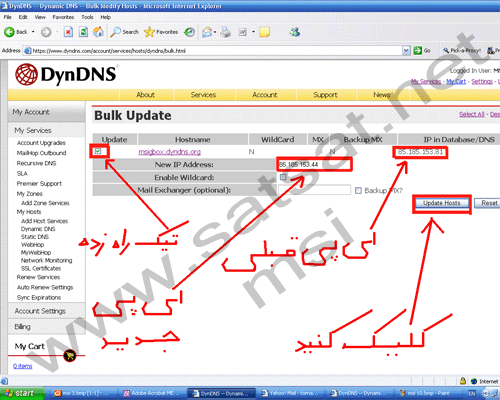The image size is (500, 400).
Task: Click the Update Hosts button
Action: [x=442, y=203]
